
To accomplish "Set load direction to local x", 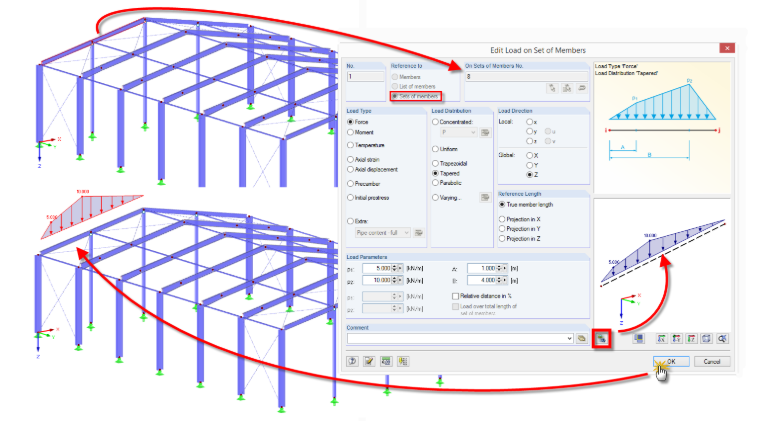I will point(530,122).
